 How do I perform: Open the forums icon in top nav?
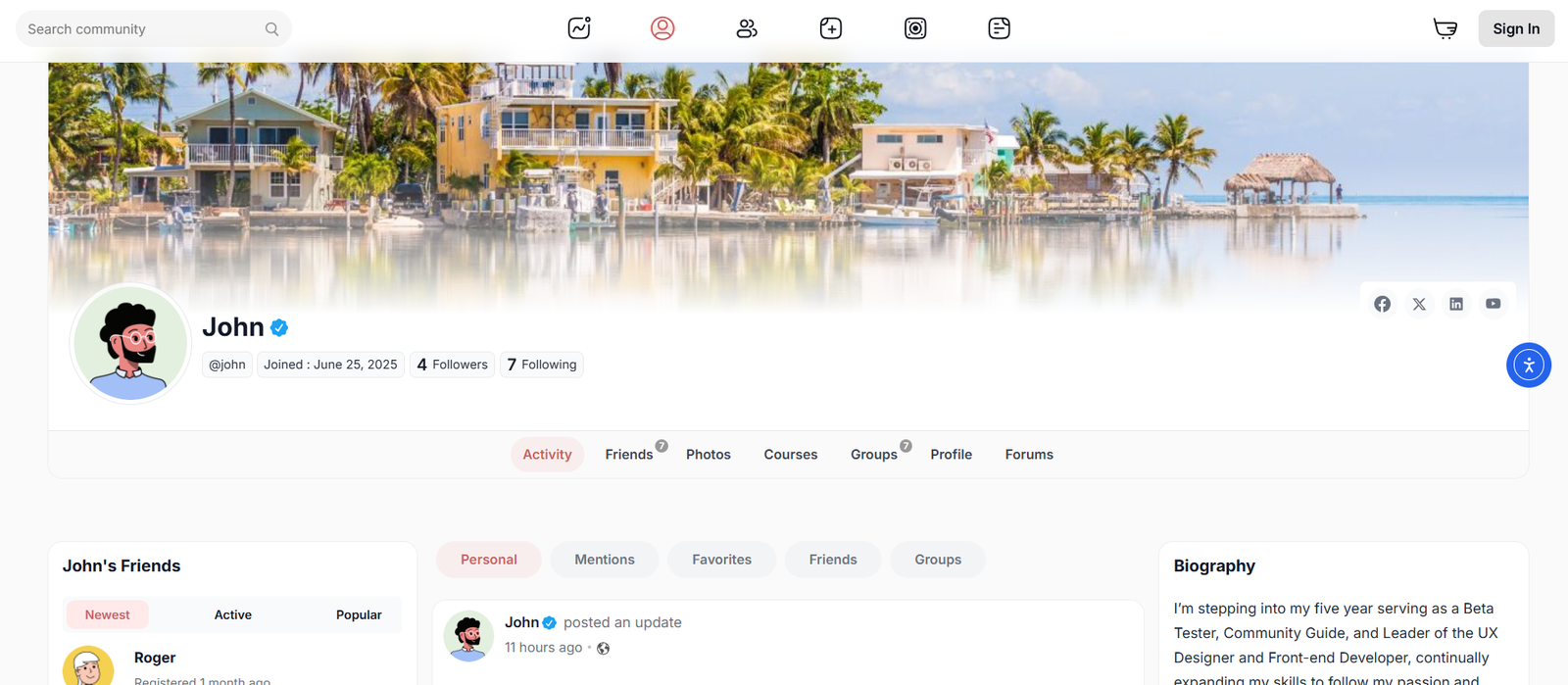[1000, 28]
